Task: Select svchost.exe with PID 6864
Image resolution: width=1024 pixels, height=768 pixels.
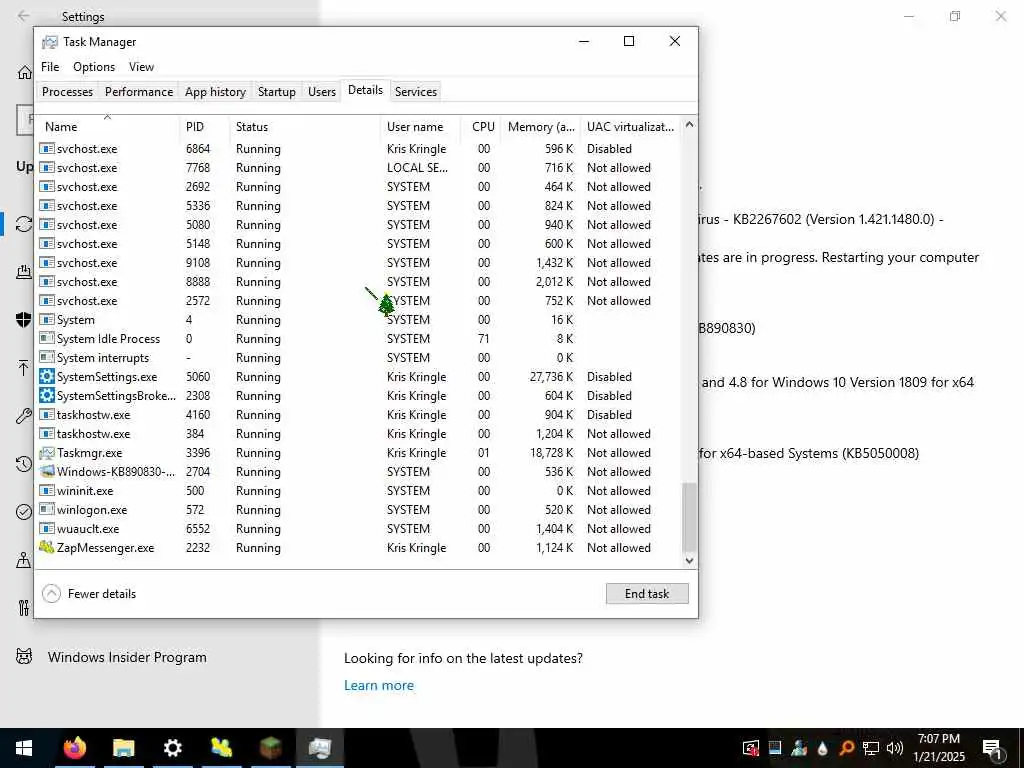Action: click(x=359, y=149)
